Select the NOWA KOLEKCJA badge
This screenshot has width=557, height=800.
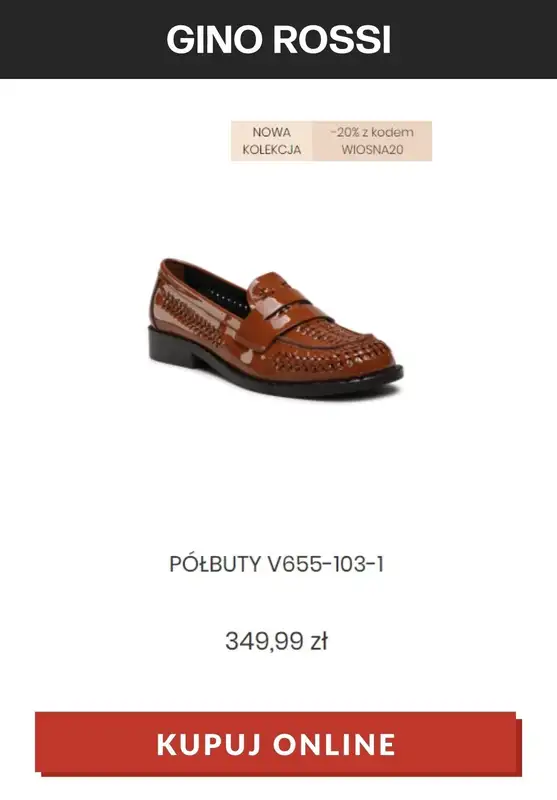pyautogui.click(x=271, y=141)
